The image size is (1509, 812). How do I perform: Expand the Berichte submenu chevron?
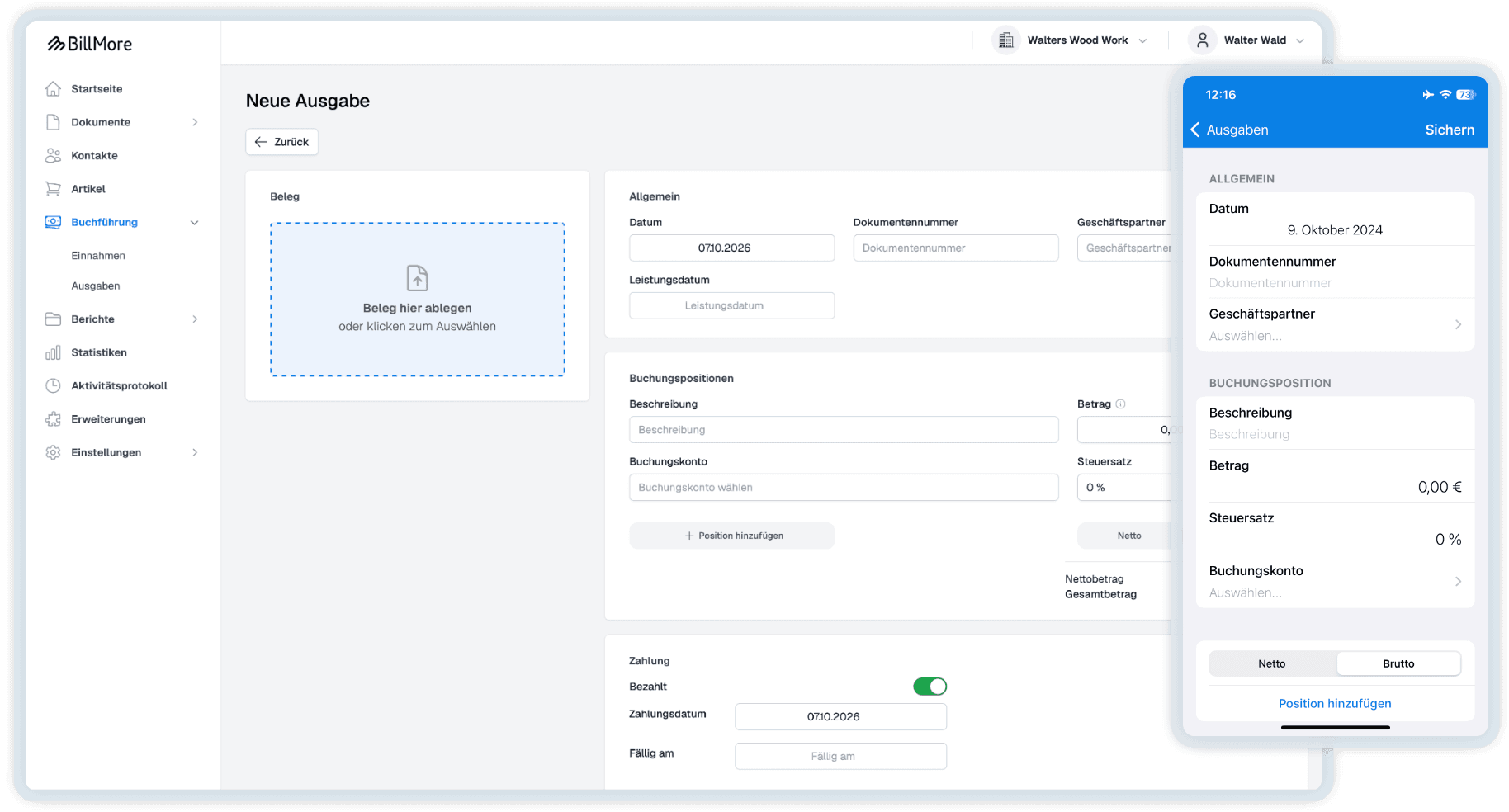(195, 319)
